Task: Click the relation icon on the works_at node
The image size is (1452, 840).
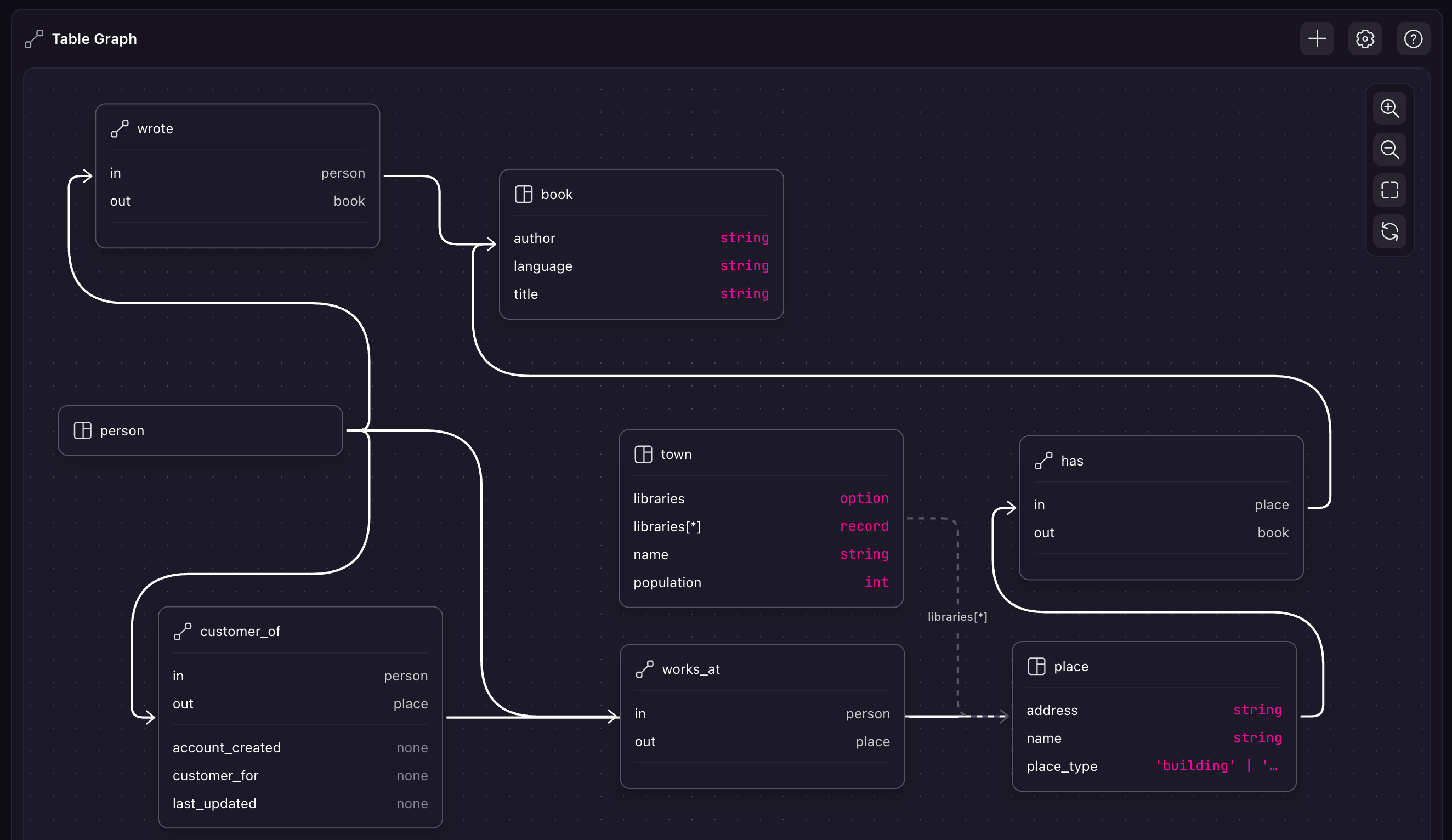Action: pyautogui.click(x=645, y=669)
